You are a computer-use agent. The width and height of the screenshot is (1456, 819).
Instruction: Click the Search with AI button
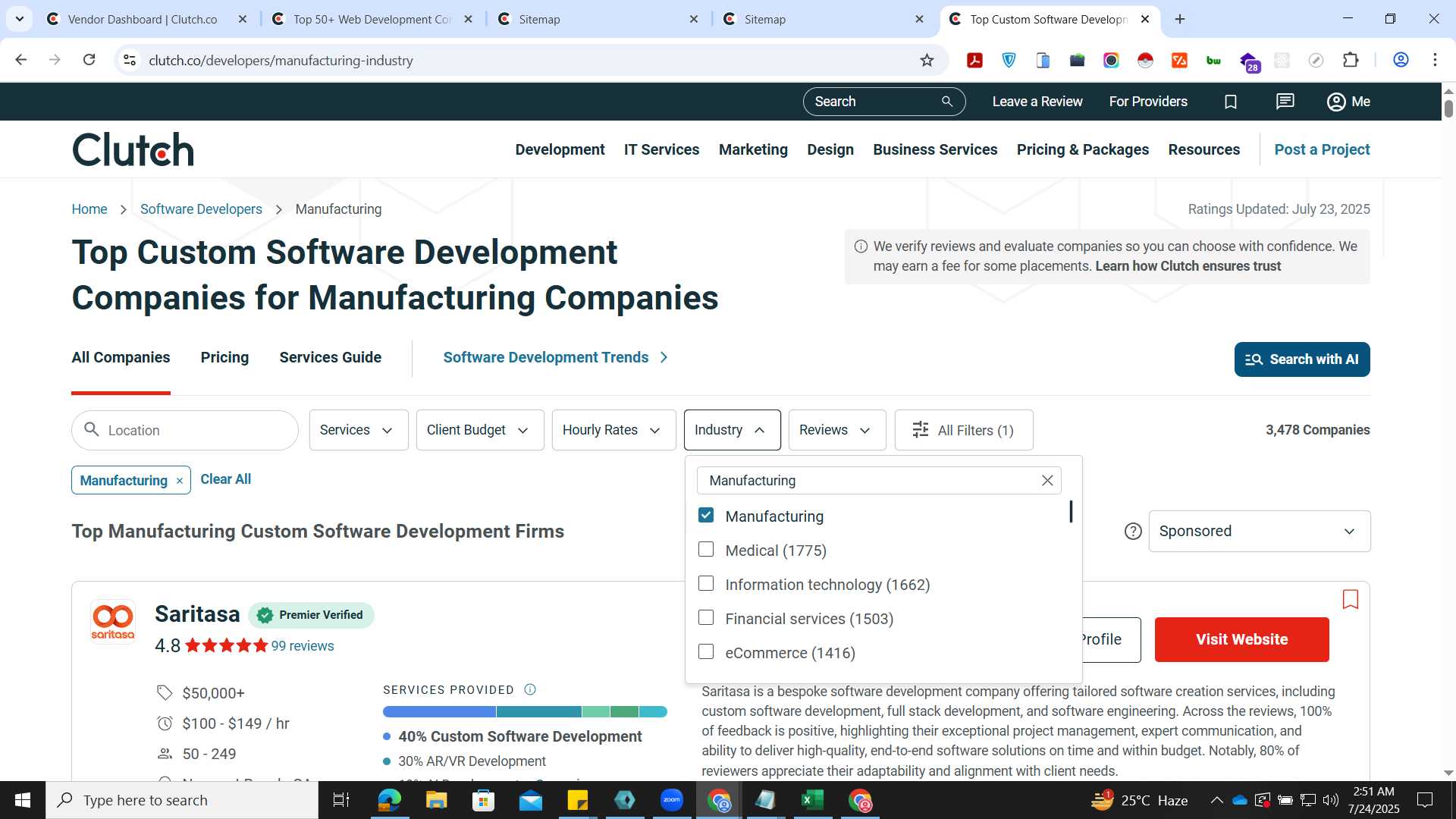[1301, 359]
